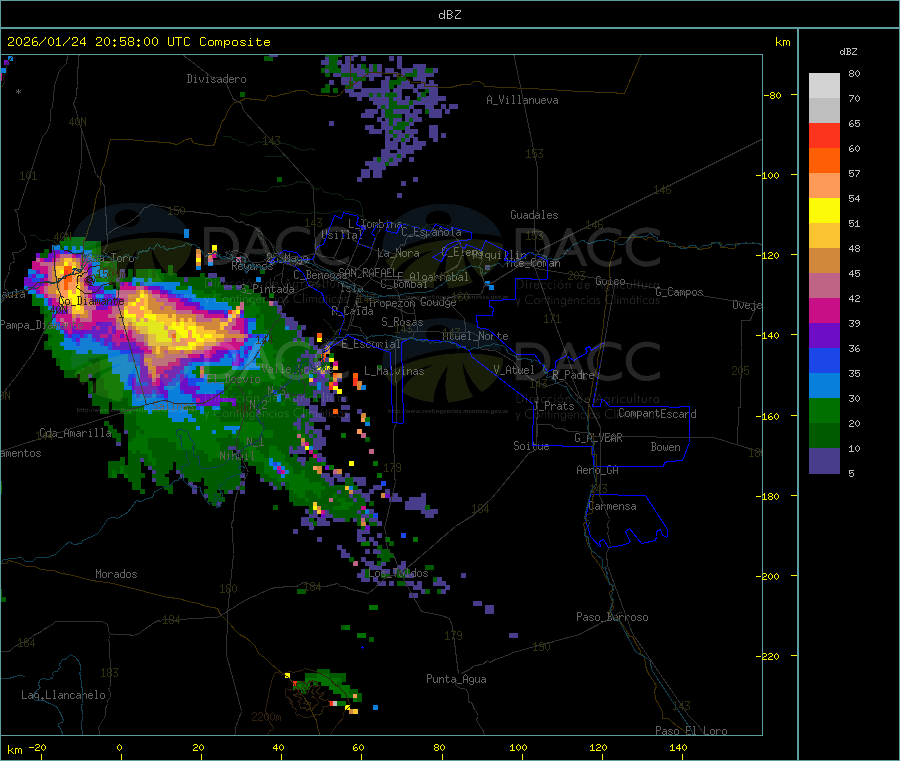900x761 pixels.
Task: Select the yellow 54 dBZ legend swatch
Action: (824, 211)
